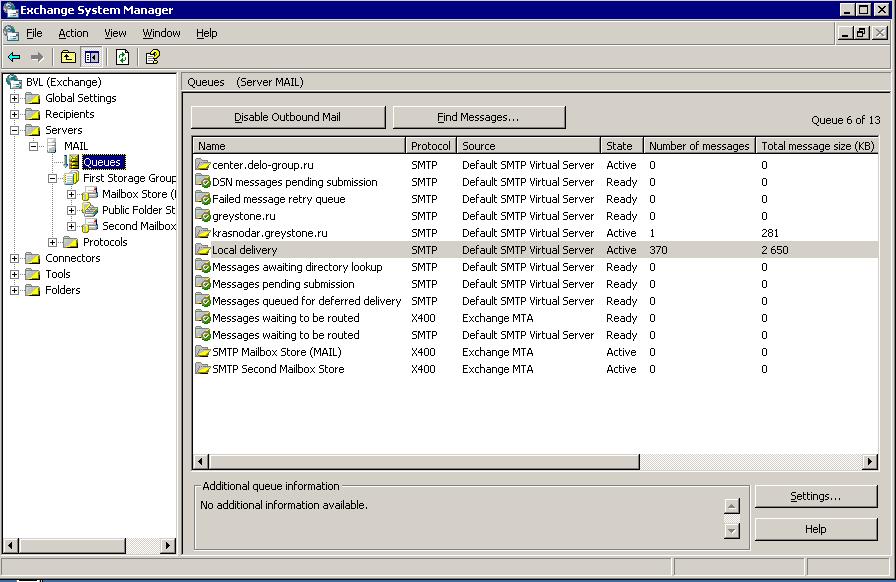Open the Exchange System Manager menu icon beside File

(x=11, y=33)
